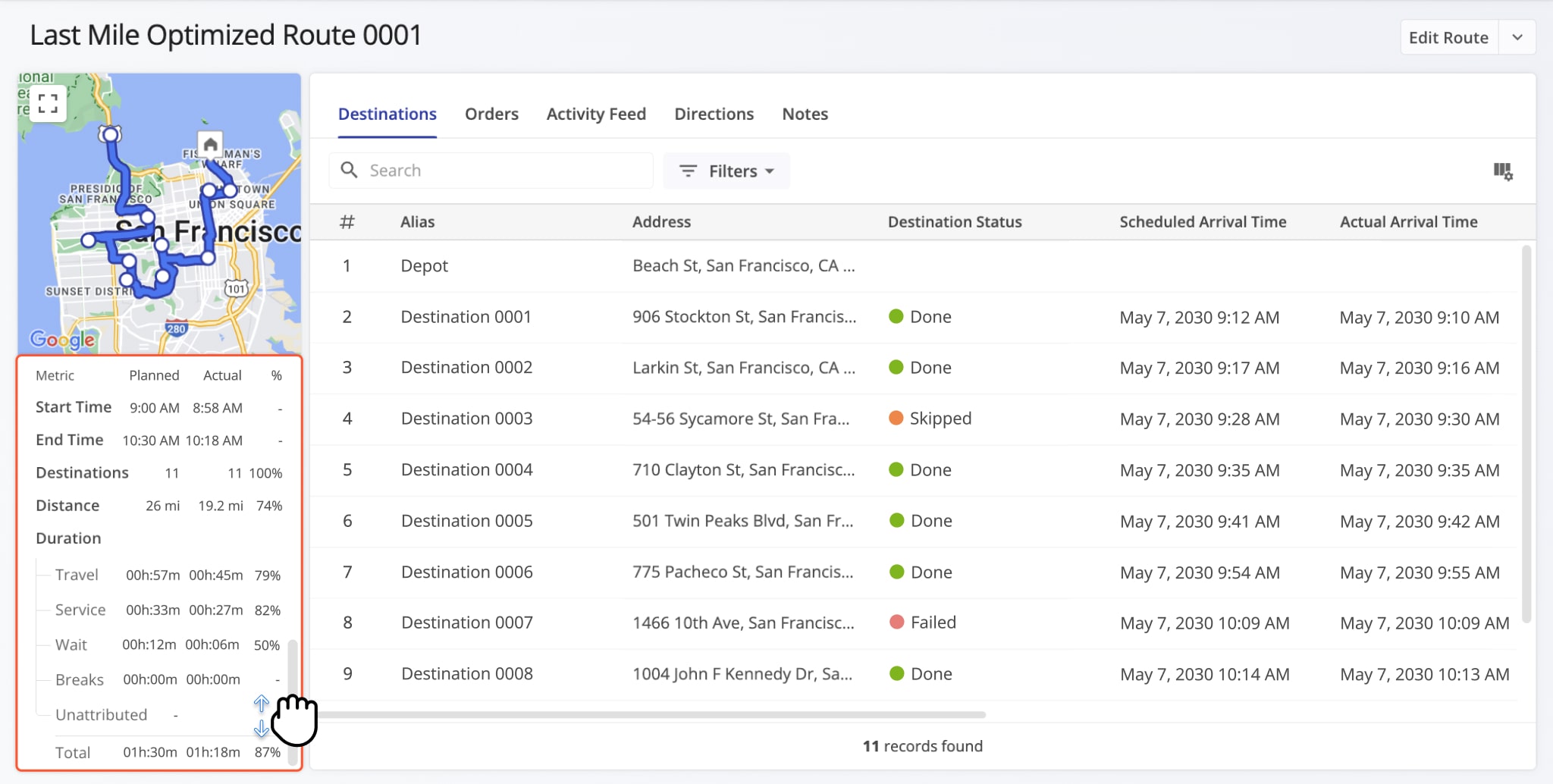Click the Google logo on the map
Screen dimensions: 1553x784
coord(63,340)
